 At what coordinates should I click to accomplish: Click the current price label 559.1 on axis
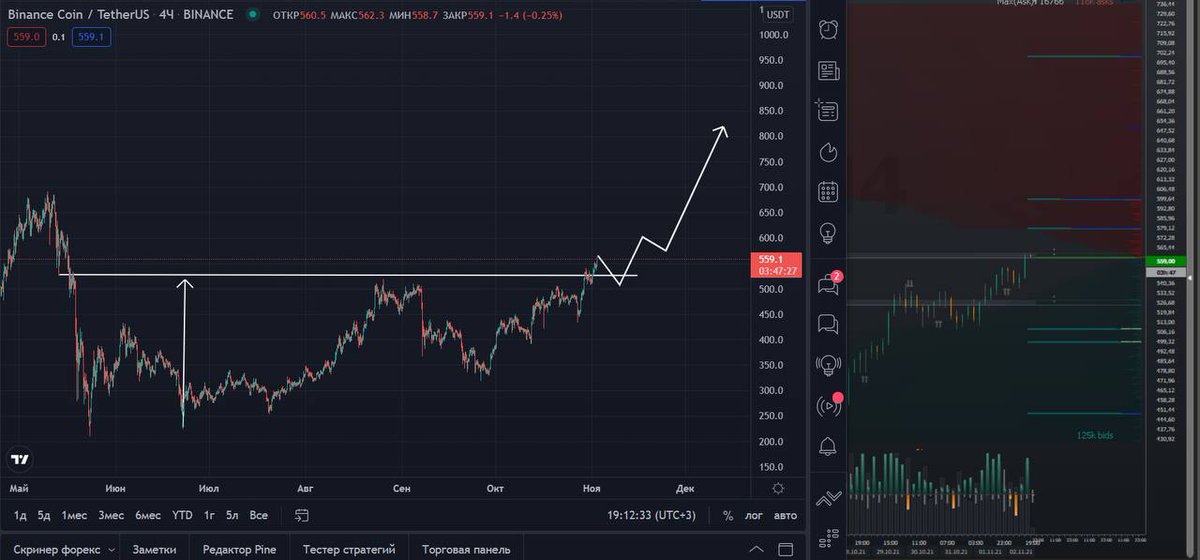[x=778, y=264]
